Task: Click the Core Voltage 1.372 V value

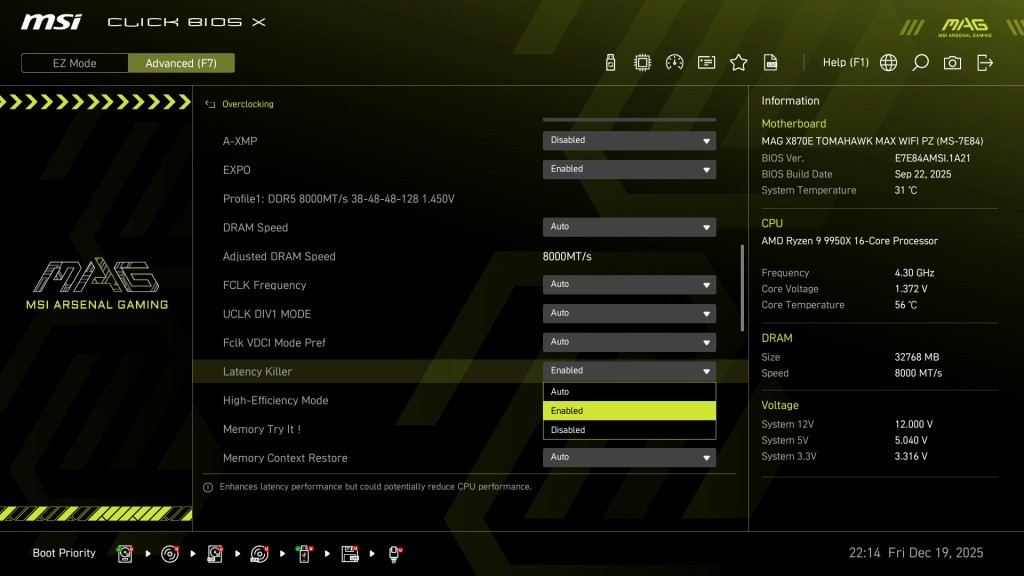Action: tap(910, 289)
